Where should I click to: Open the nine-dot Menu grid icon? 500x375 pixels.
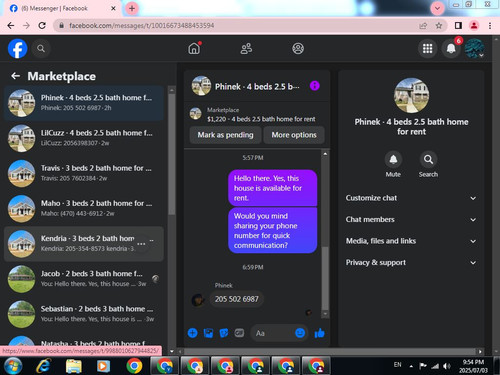pyautogui.click(x=427, y=49)
